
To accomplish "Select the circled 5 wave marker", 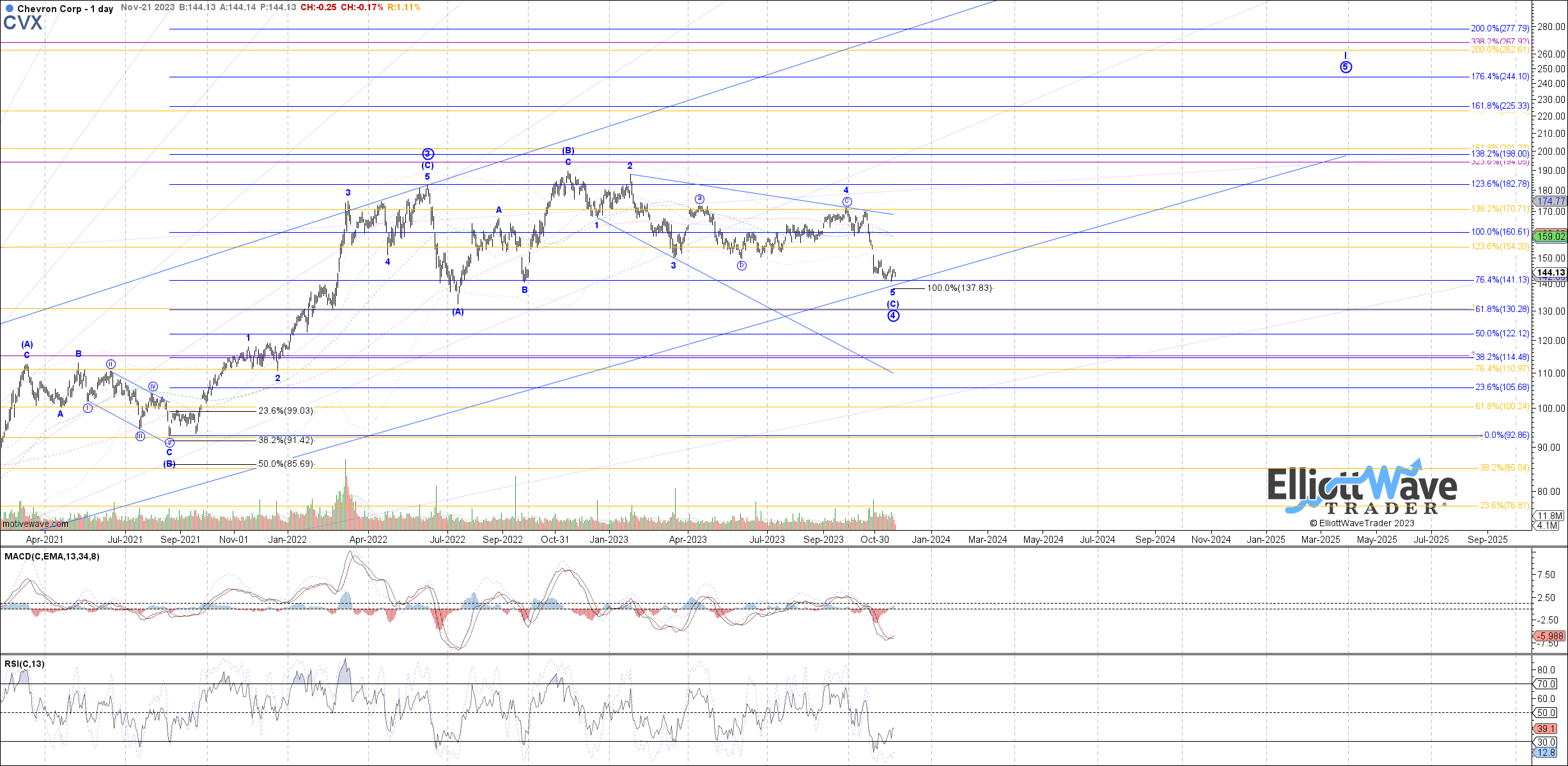I will [1346, 66].
